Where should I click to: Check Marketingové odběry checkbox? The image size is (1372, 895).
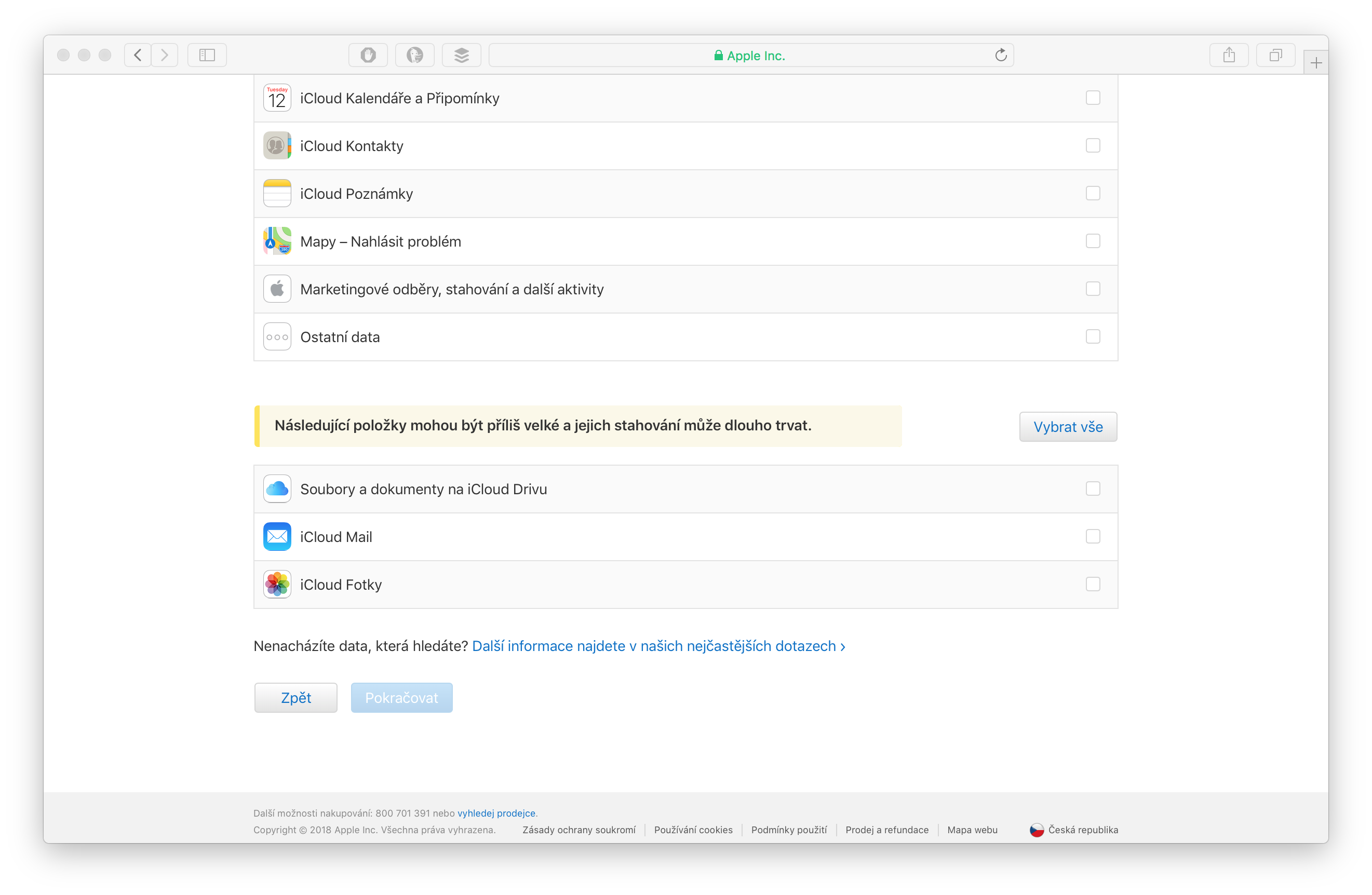pos(1093,289)
